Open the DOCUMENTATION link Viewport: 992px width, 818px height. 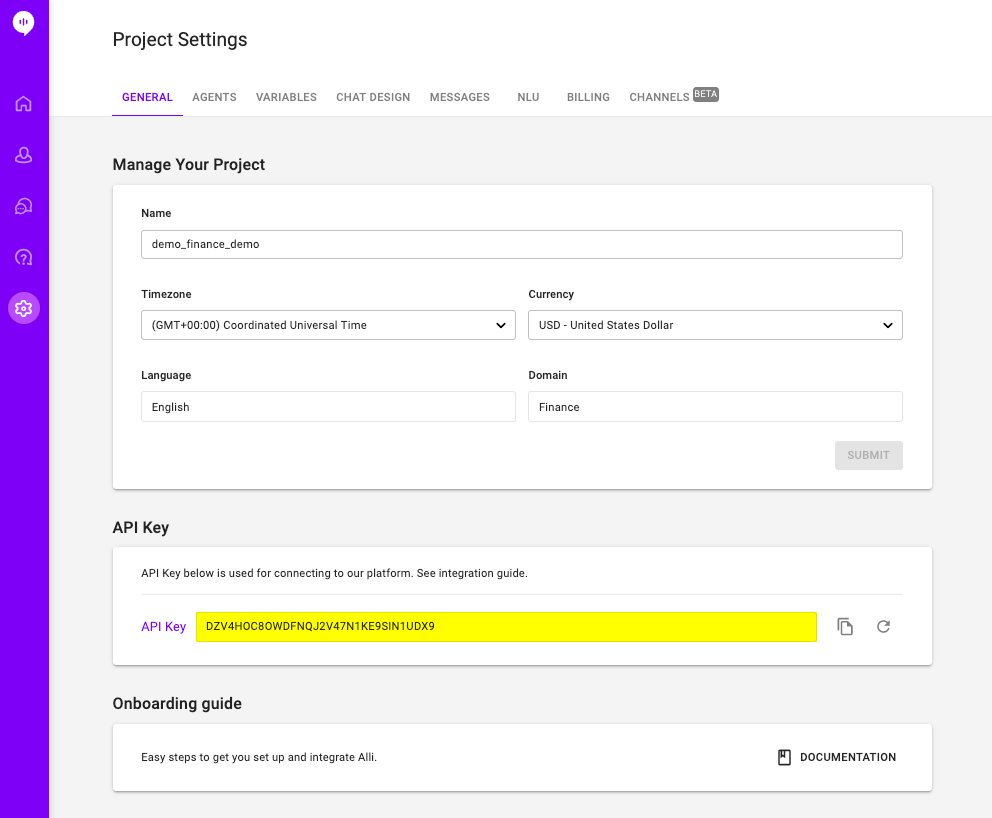point(848,757)
